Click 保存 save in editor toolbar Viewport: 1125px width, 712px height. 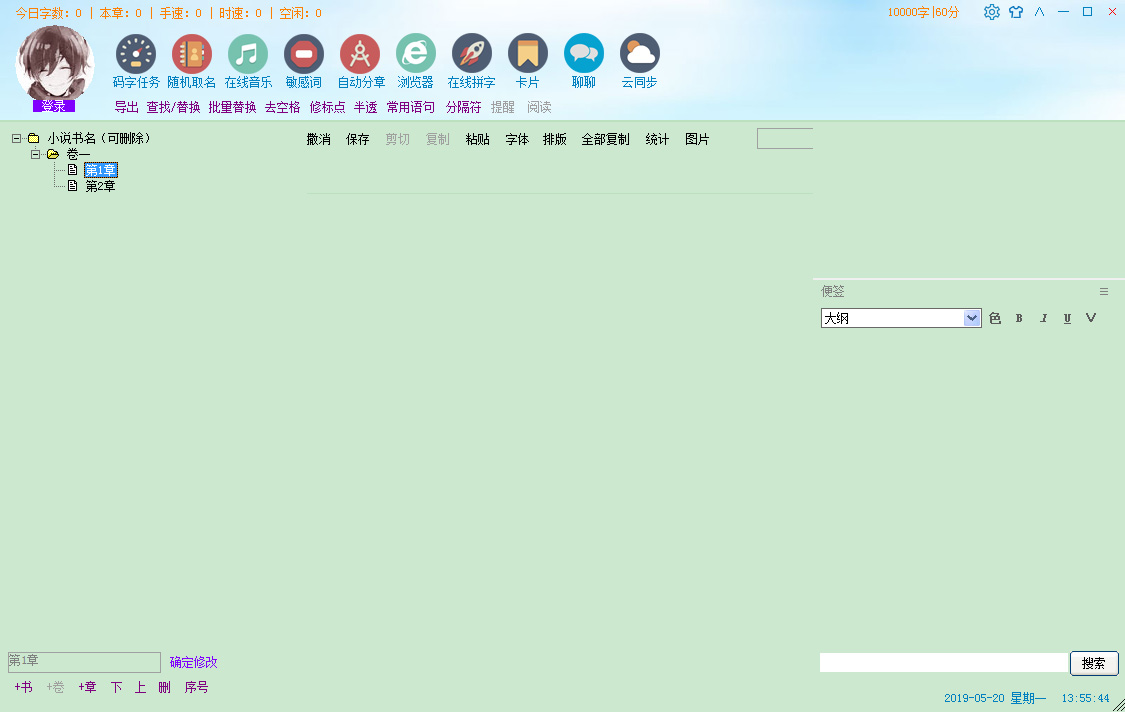coord(357,139)
